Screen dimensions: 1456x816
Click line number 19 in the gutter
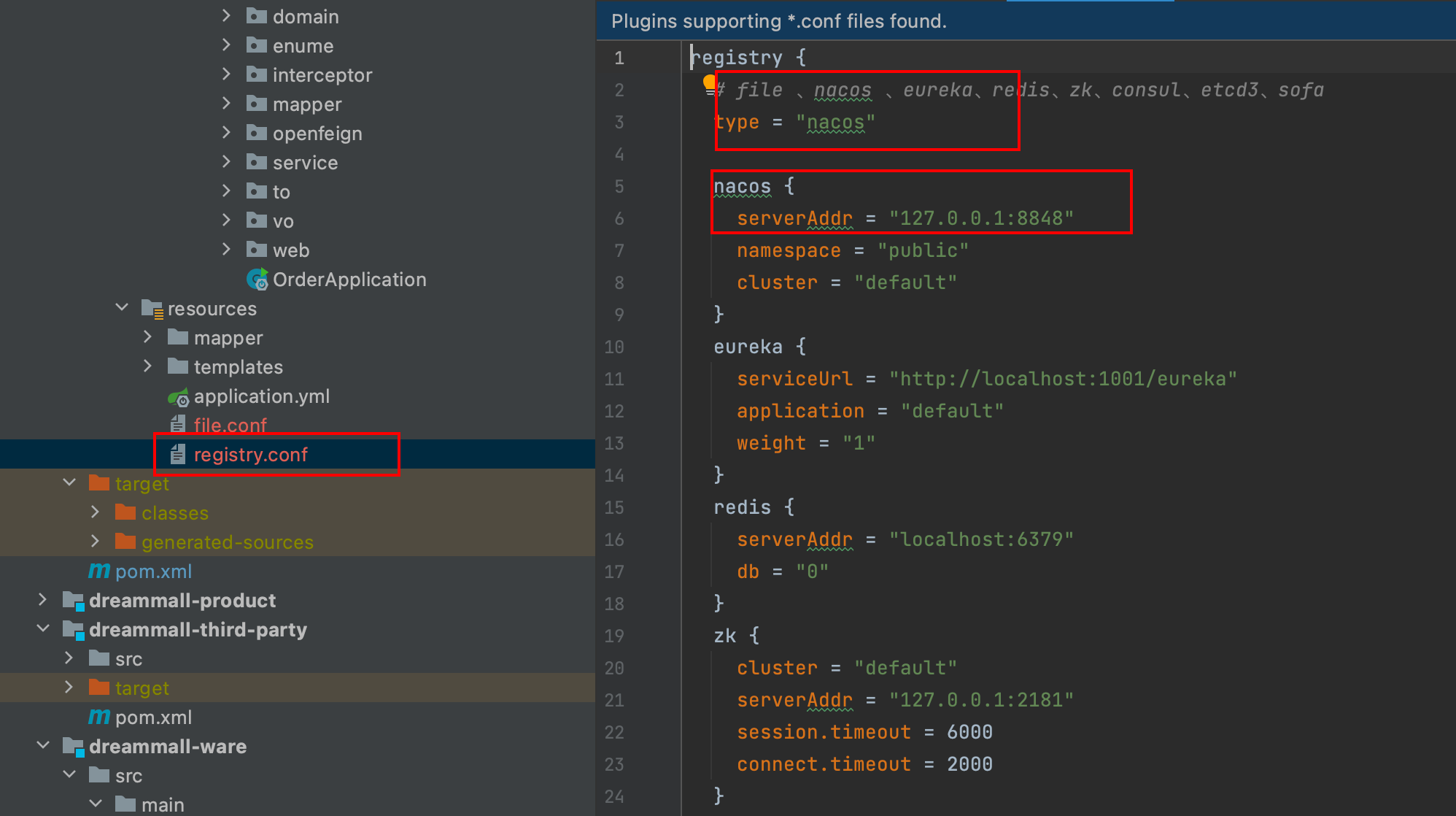pos(614,636)
